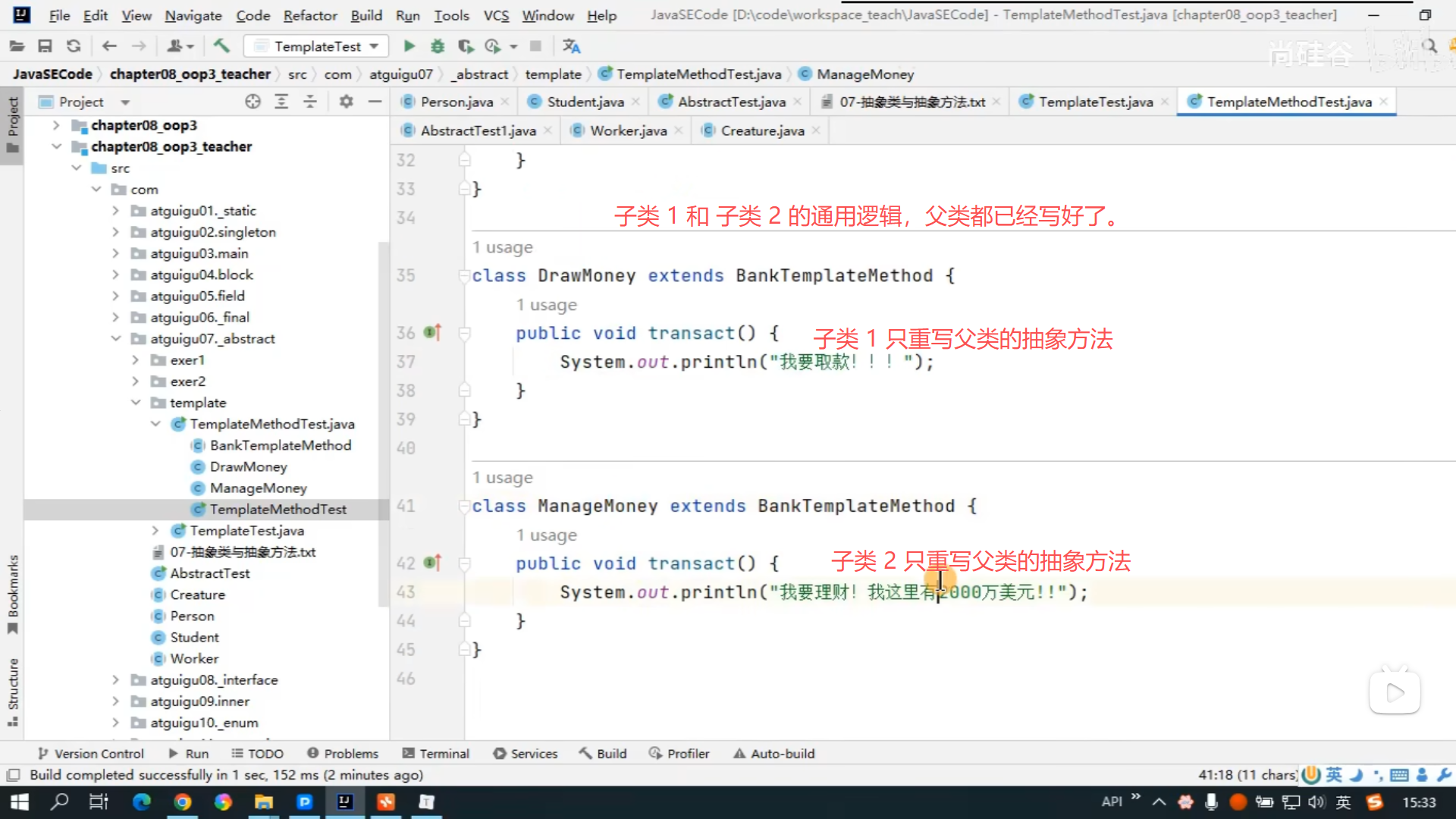Click the Debug bug icon
Screen dimensions: 1456x819
(438, 46)
